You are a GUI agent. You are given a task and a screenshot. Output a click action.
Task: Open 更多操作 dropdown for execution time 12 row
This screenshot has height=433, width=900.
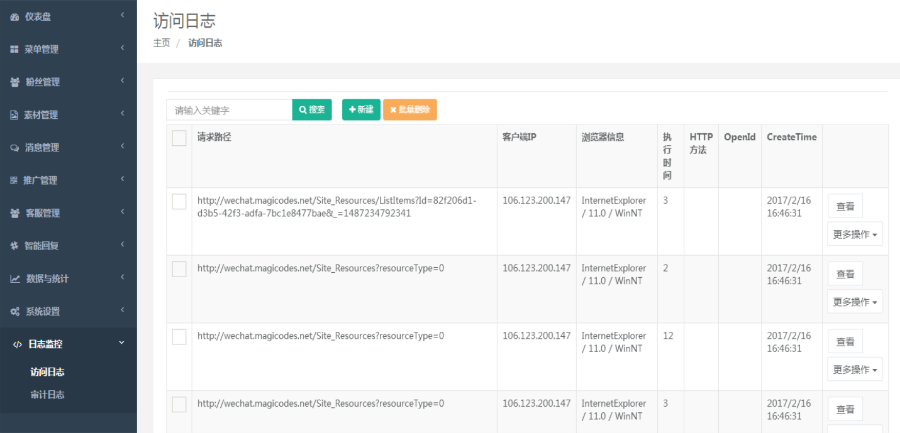point(855,369)
